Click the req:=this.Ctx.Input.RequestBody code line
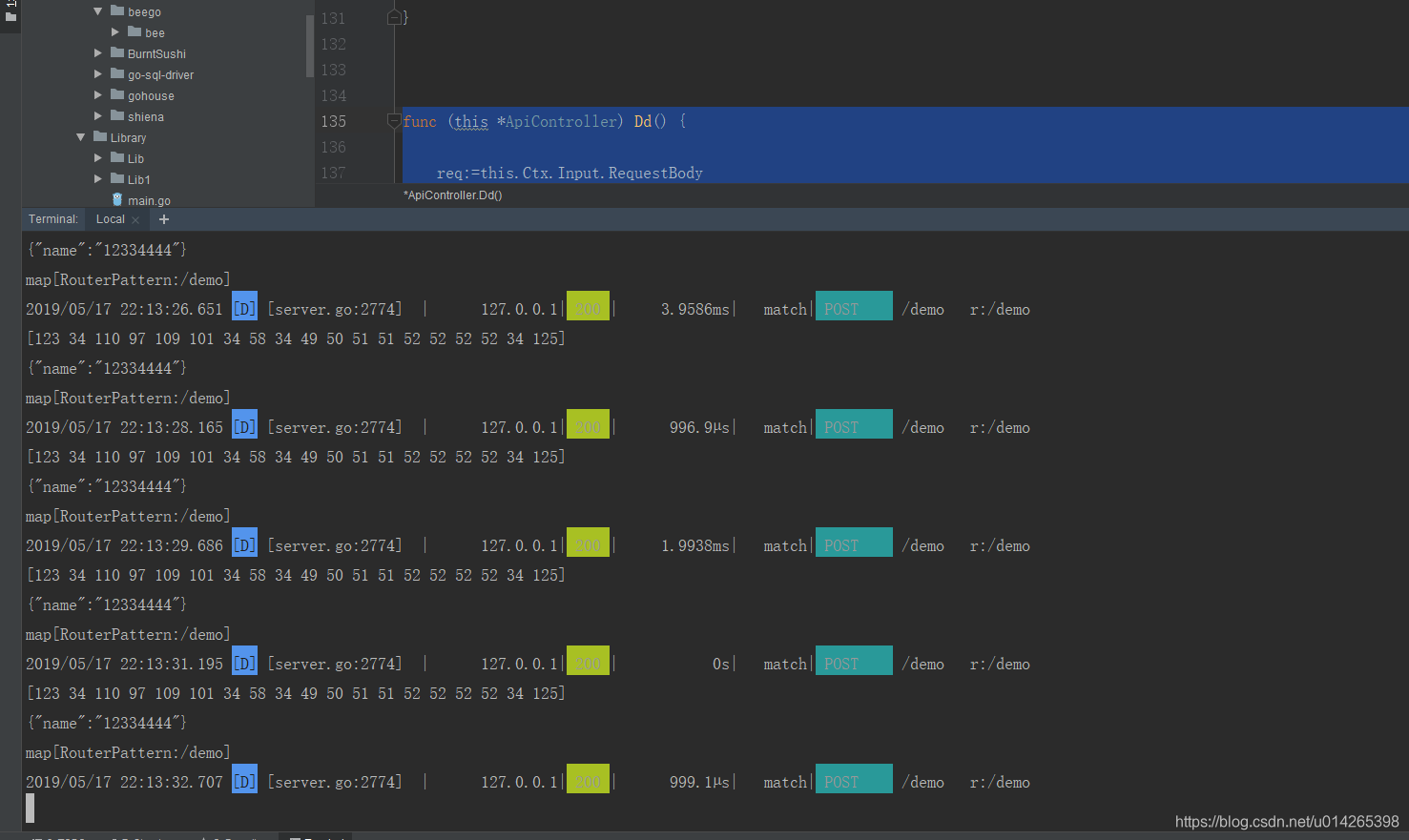The height and width of the screenshot is (840, 1409). 570,173
